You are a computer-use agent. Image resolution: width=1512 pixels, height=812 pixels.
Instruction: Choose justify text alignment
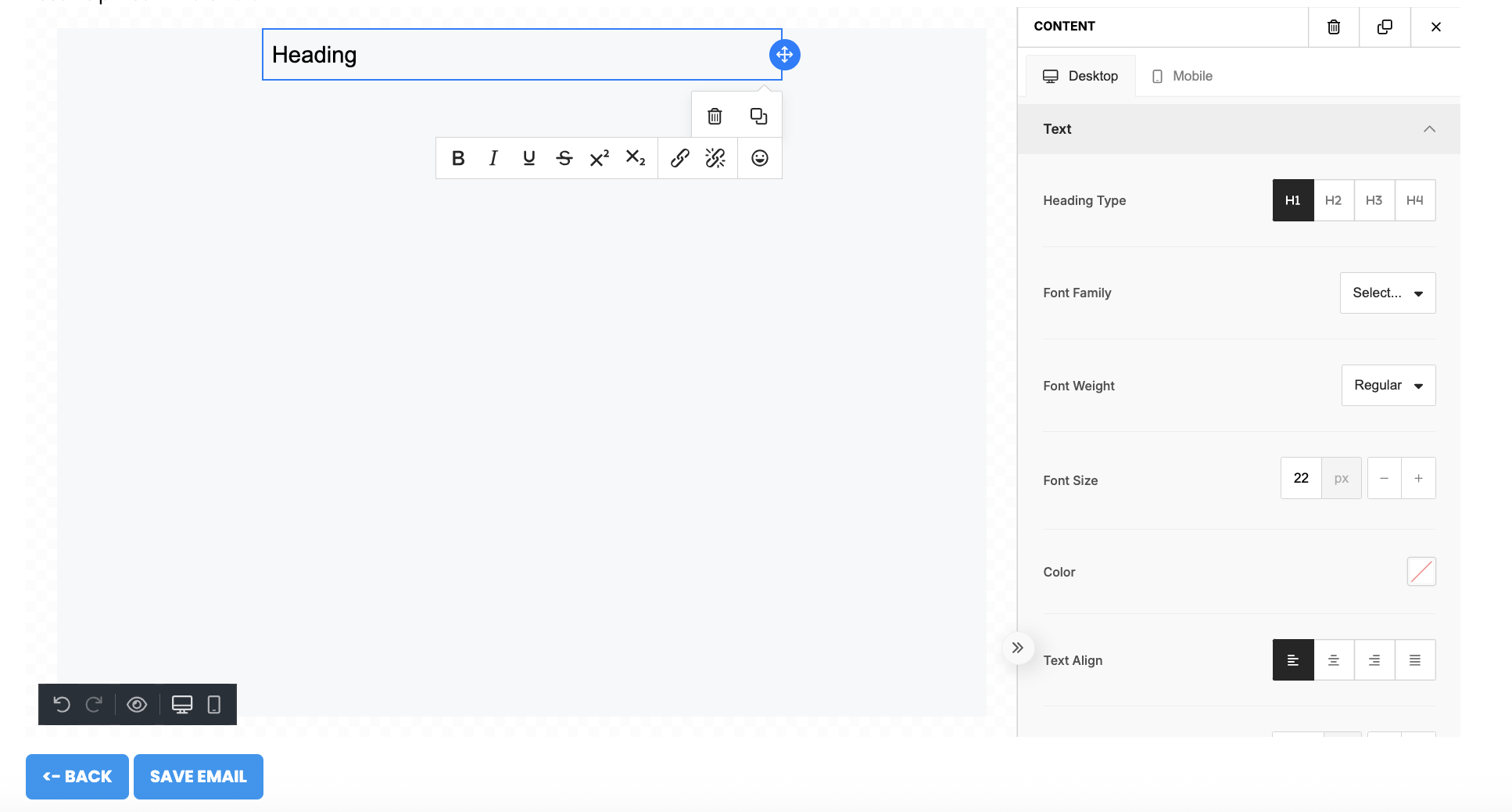pos(1414,660)
